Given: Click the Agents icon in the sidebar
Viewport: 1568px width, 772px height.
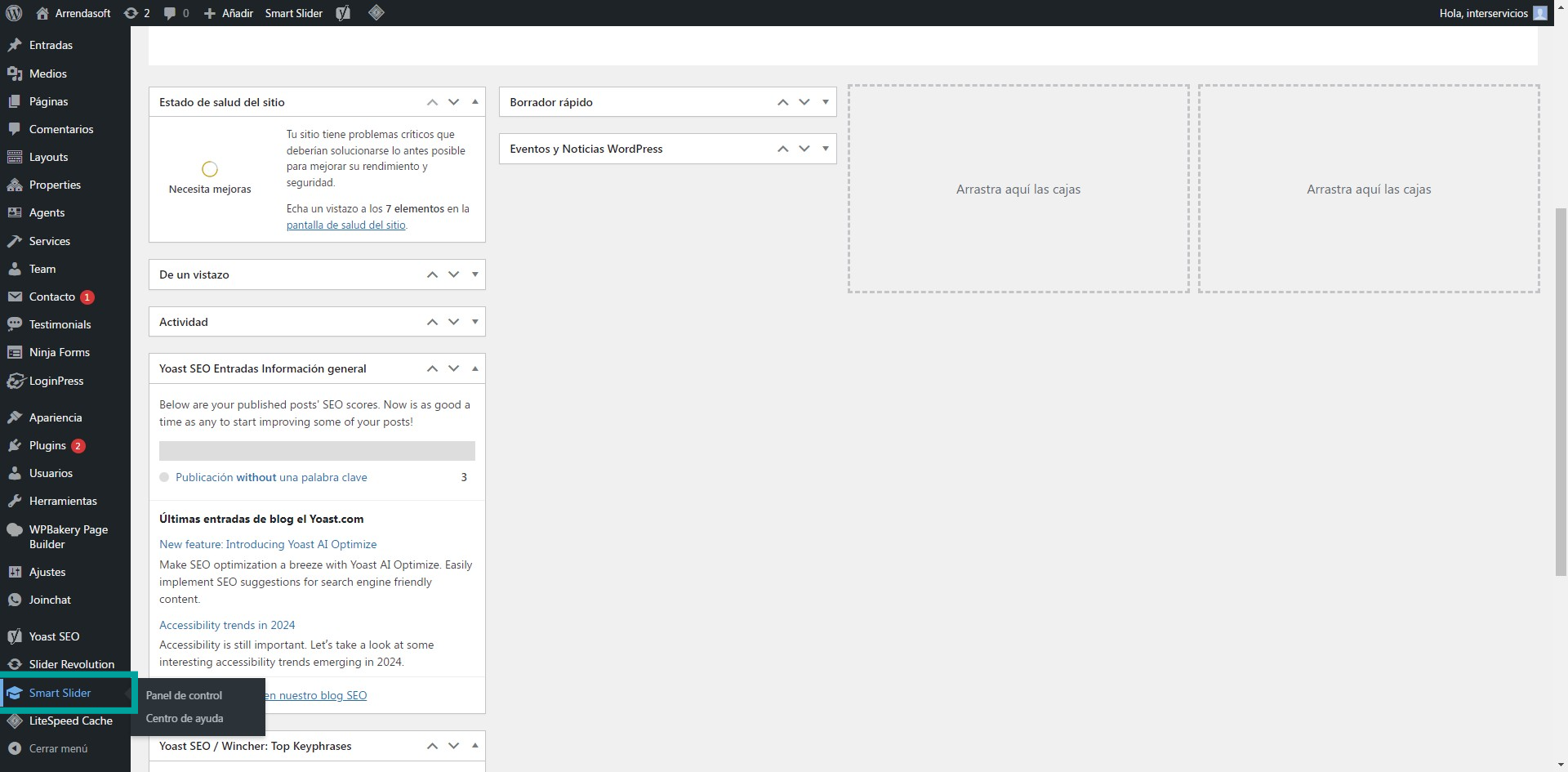Looking at the screenshot, I should (x=15, y=212).
